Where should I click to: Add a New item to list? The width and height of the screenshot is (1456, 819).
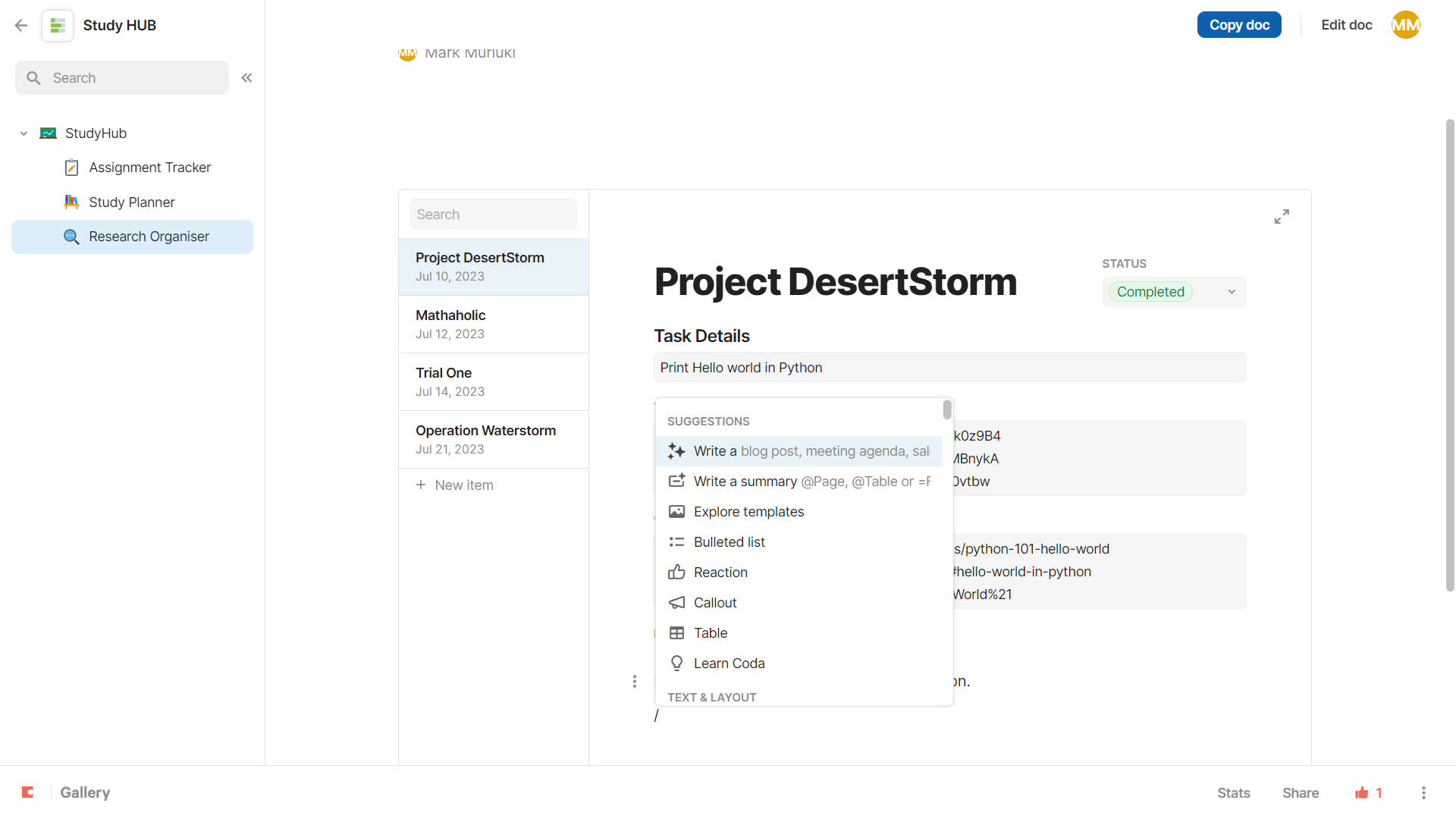pos(463,485)
